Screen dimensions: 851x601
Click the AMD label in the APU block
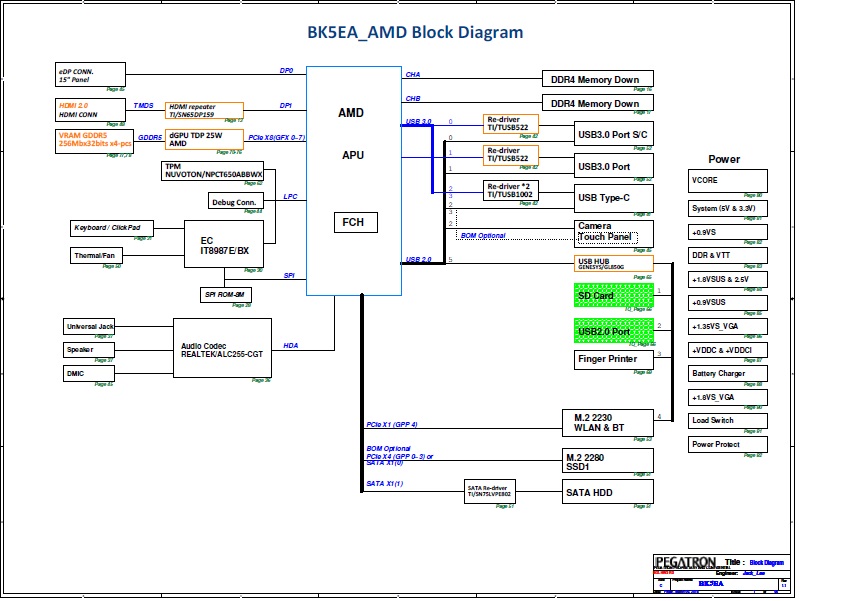pos(351,113)
